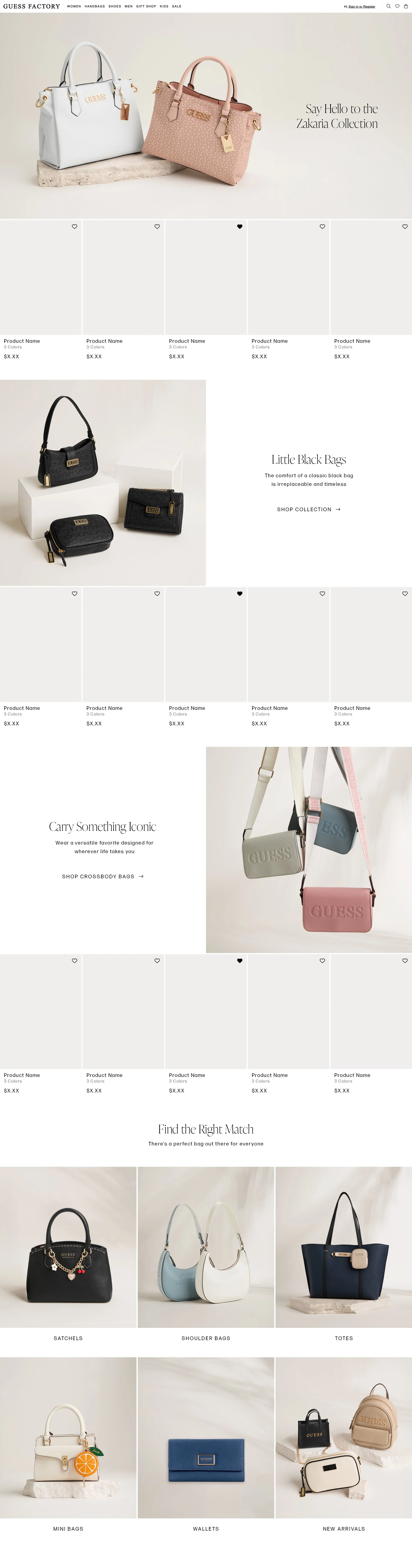
Task: Unfavorite the filled heart below the Zakaria banner
Action: coord(239,226)
